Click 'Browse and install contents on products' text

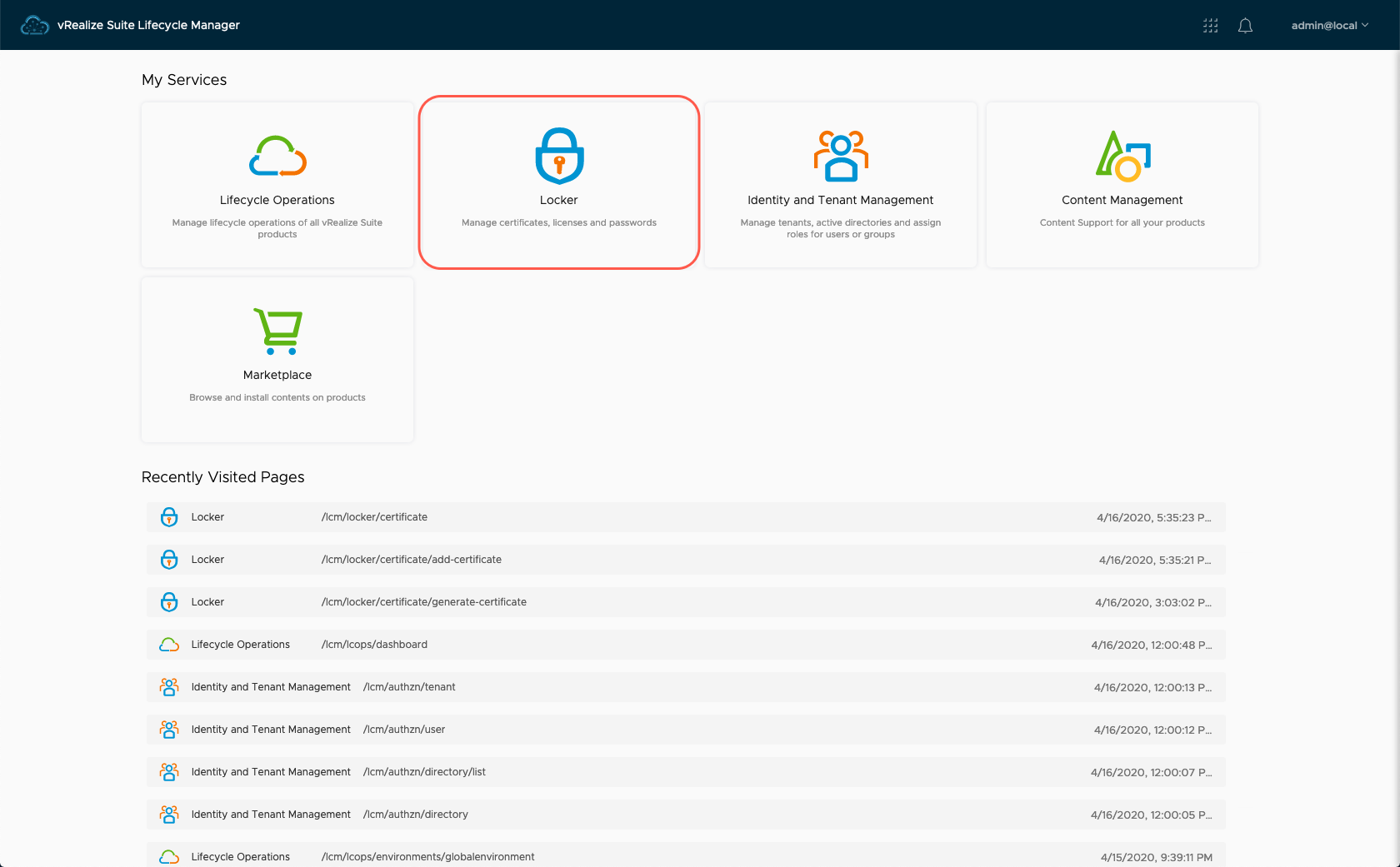coord(277,397)
